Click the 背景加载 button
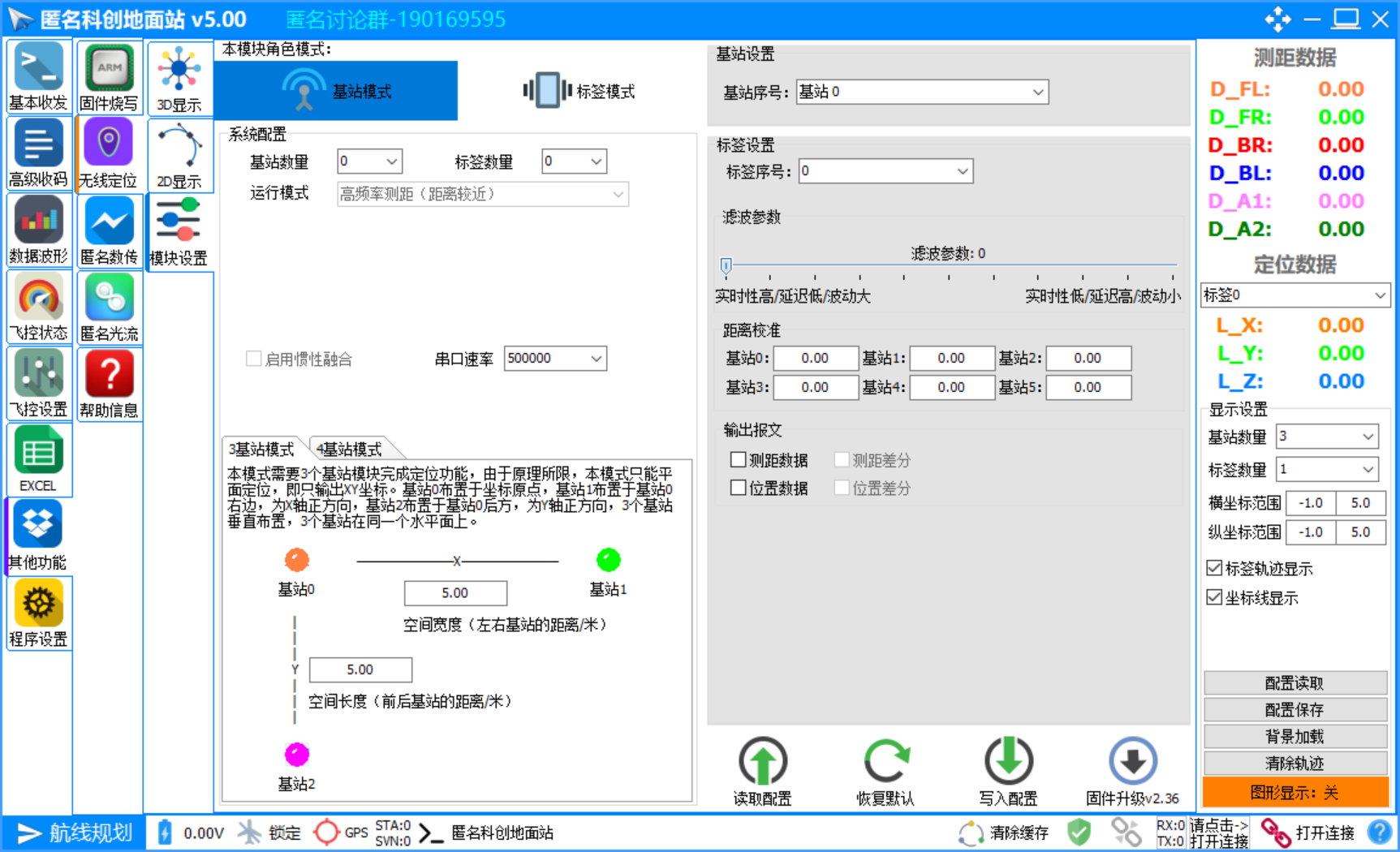1400x852 pixels. coord(1294,737)
